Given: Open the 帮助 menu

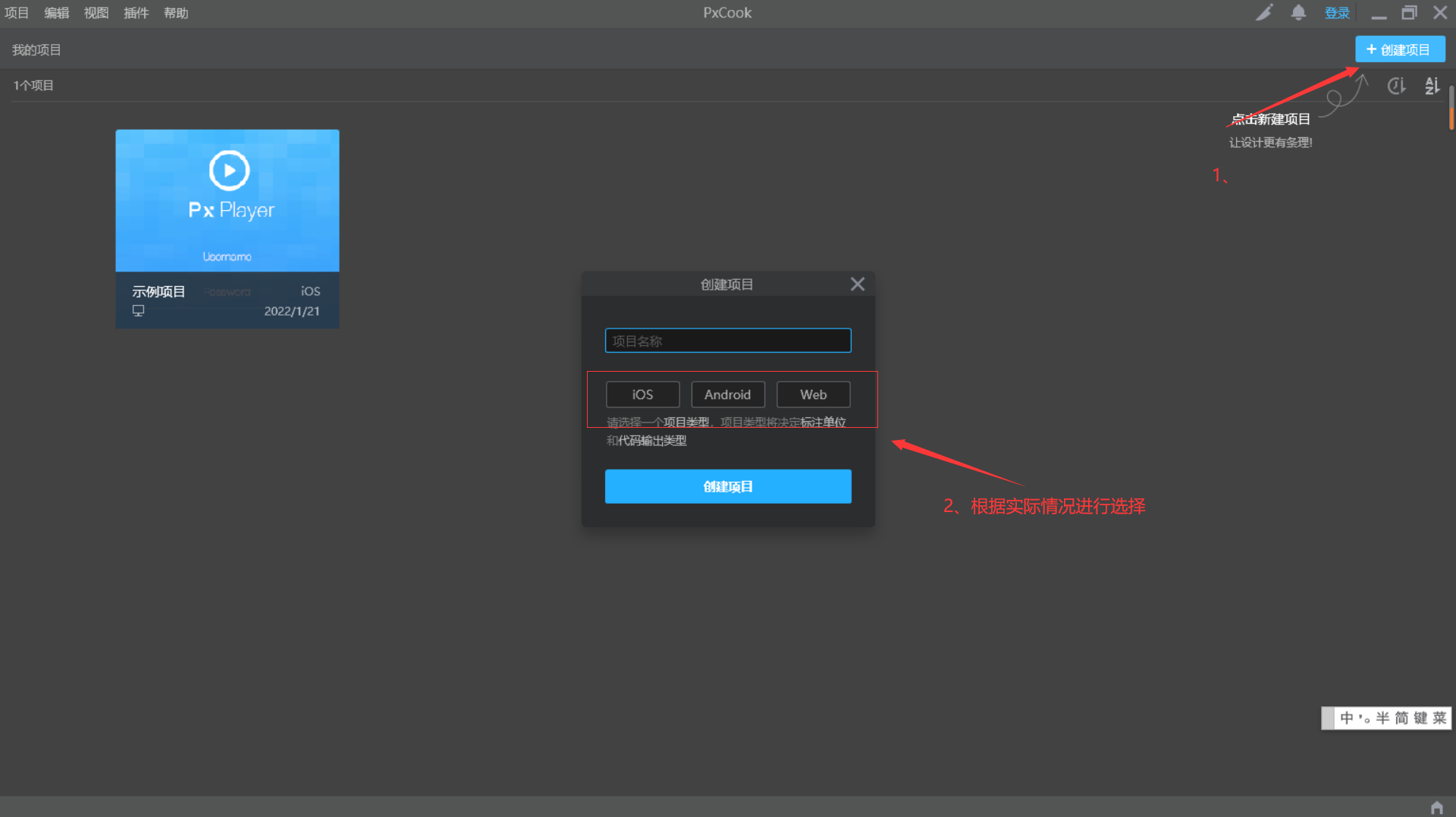Looking at the screenshot, I should (175, 12).
